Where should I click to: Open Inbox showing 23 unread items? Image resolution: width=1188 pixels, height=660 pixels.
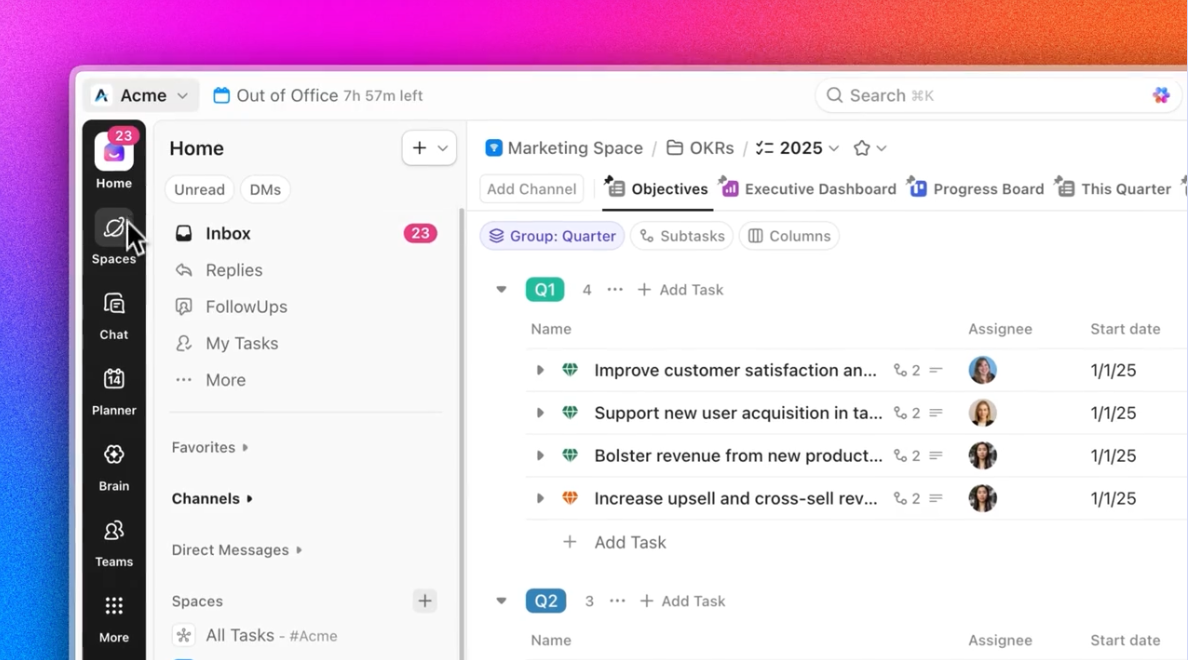point(228,233)
